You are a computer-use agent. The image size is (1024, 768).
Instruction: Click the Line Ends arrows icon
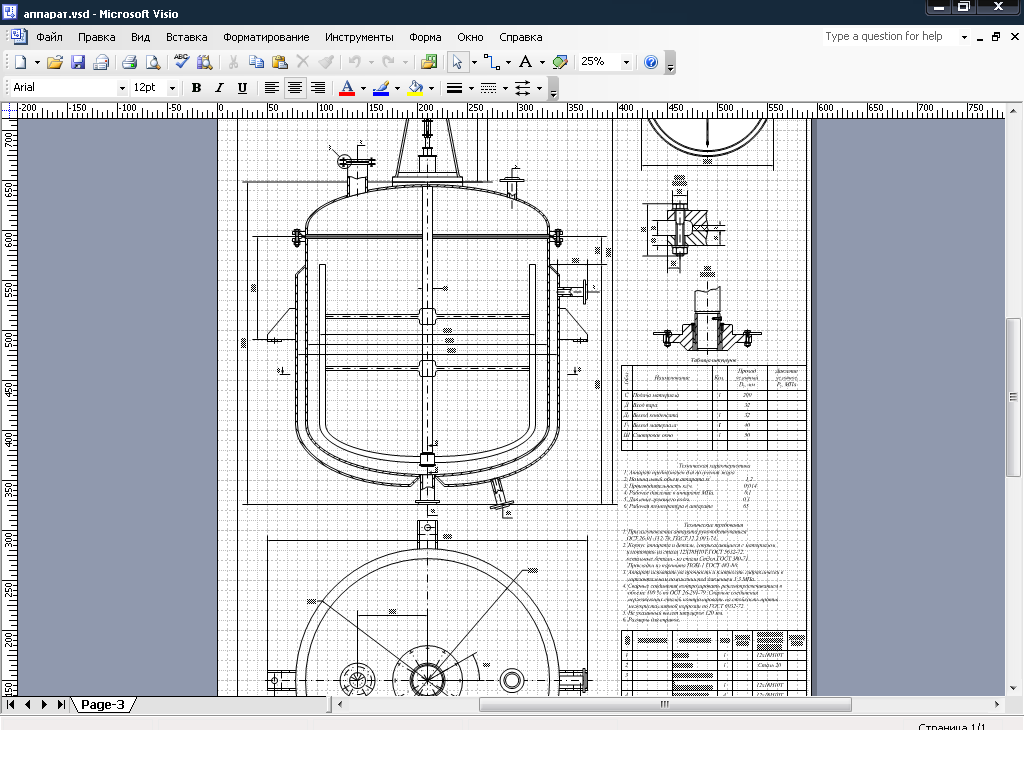coord(522,88)
